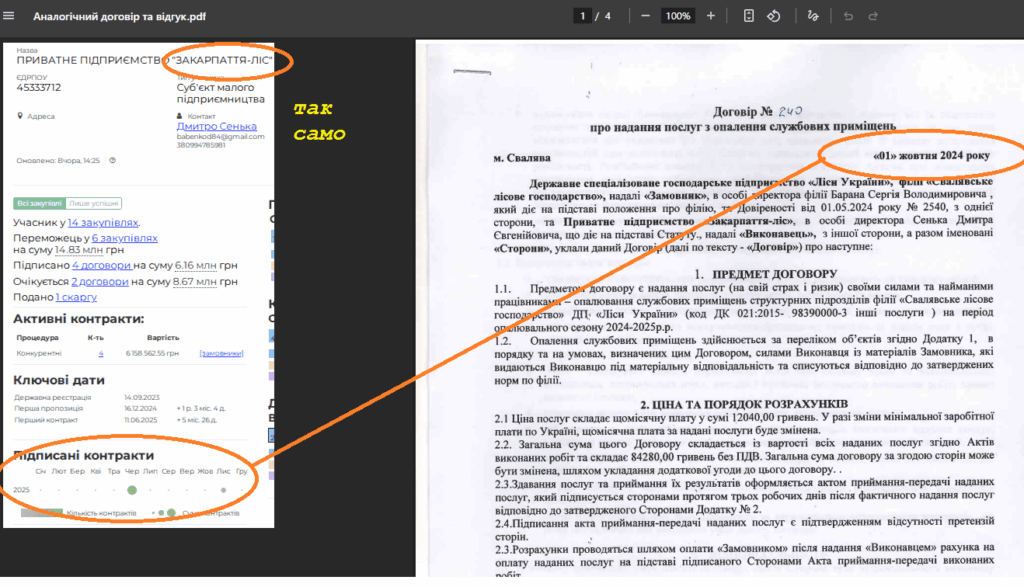The height and width of the screenshot is (587, 1024).
Task: Open the '[замовники]' link in Активні контракти
Action: coord(220,354)
